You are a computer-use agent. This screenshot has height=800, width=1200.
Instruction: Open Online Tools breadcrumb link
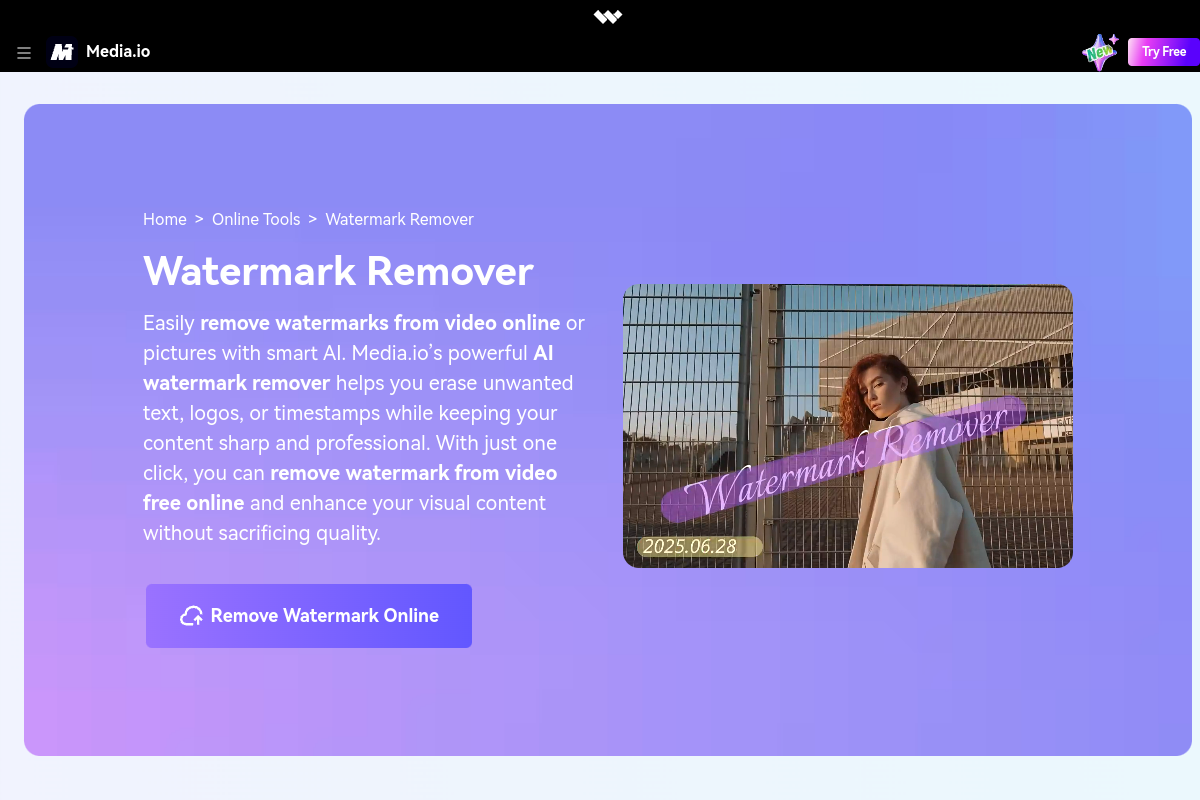click(256, 219)
